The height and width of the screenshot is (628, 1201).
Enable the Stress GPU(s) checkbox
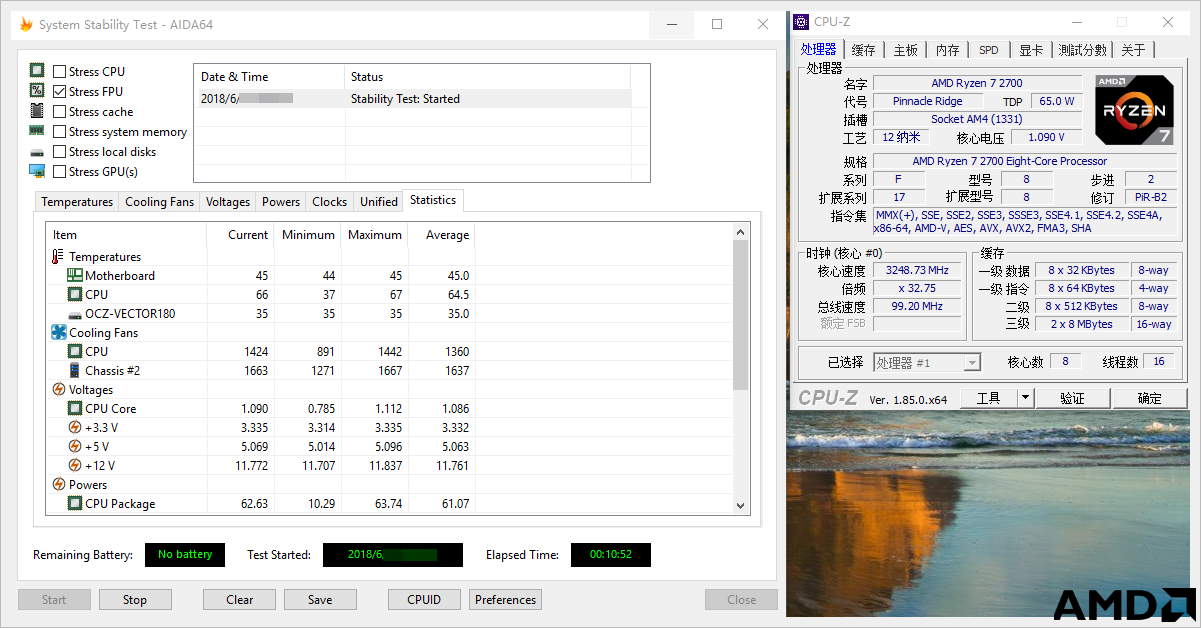point(60,172)
